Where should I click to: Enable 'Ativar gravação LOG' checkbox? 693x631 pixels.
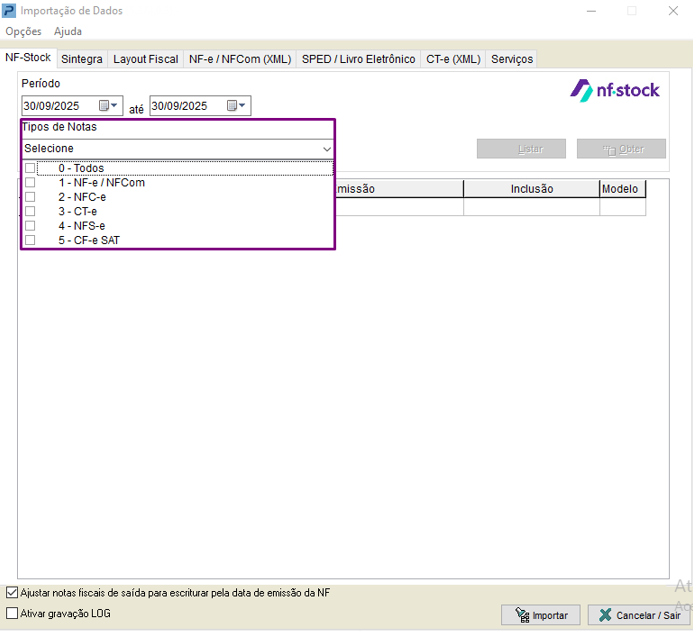tap(12, 613)
